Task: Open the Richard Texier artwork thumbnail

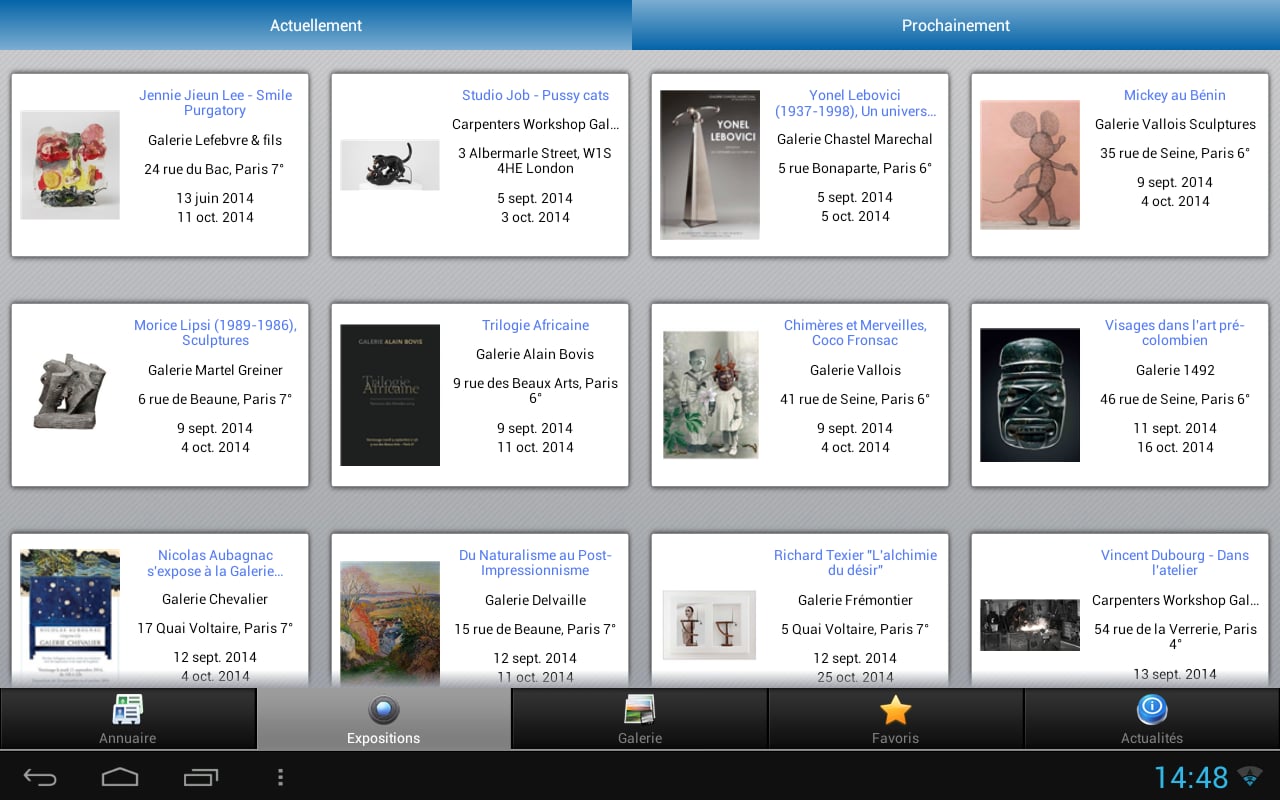Action: 711,625
